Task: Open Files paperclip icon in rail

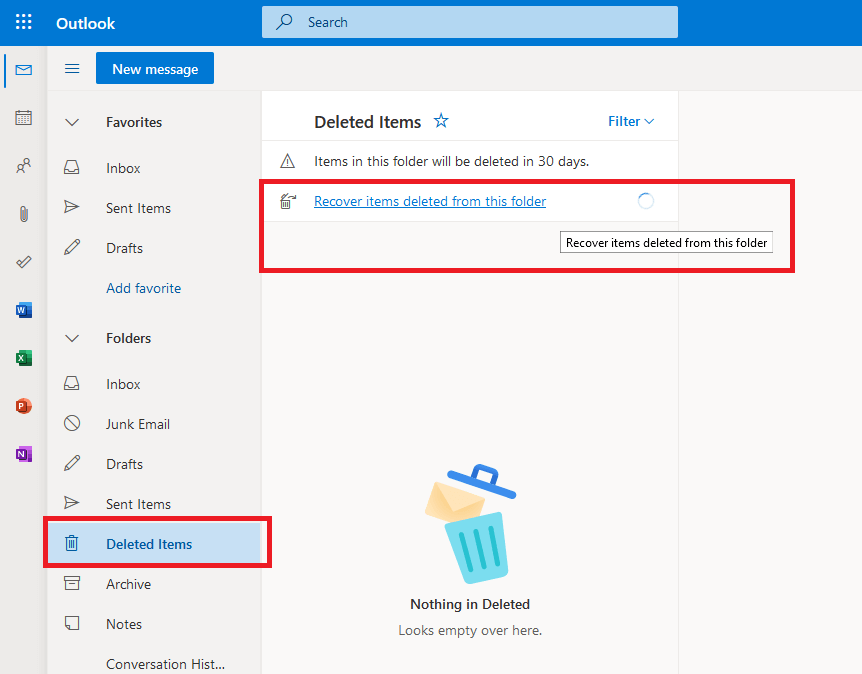Action: (23, 214)
